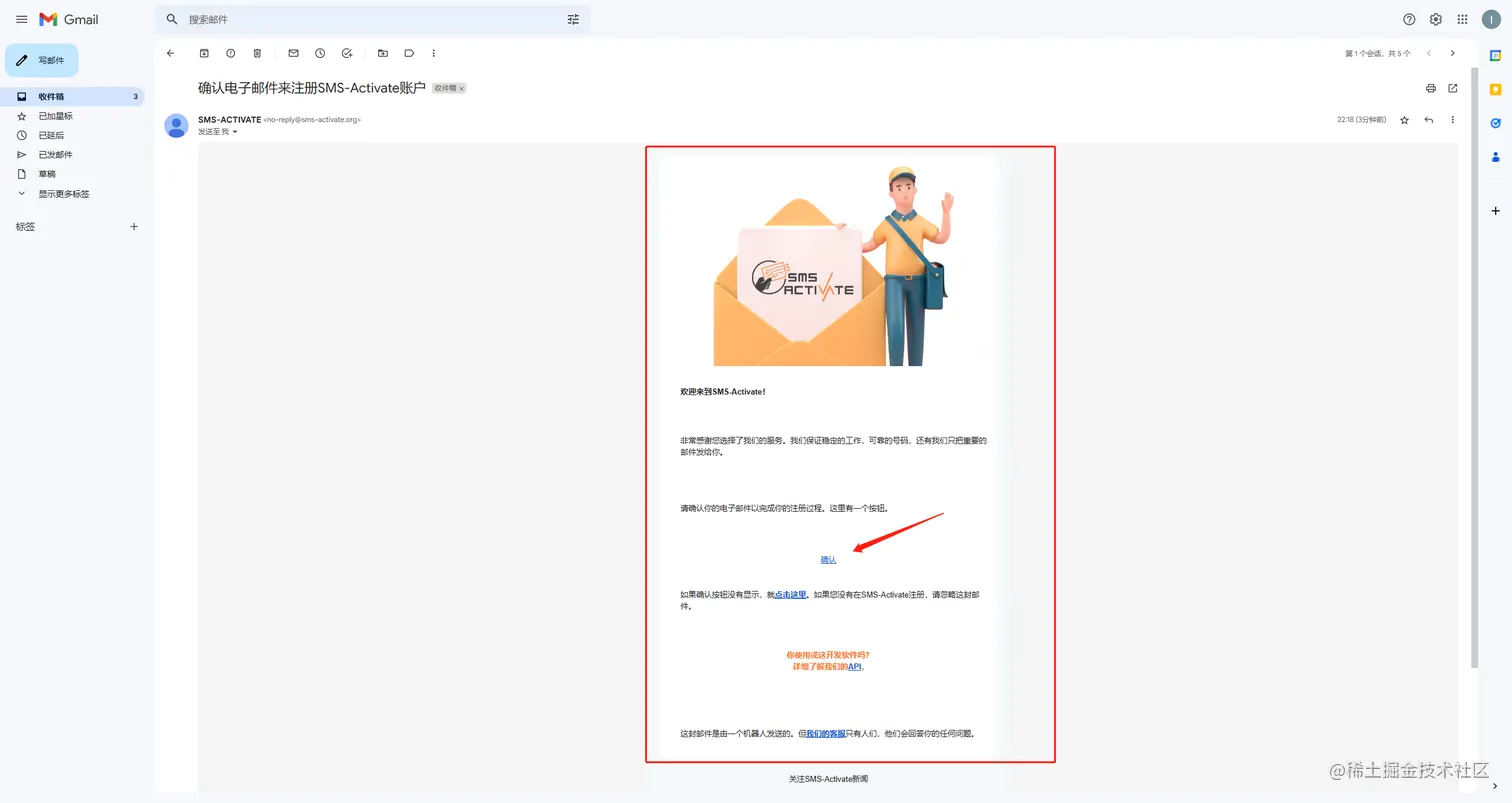Open the account avatar menu

coord(1490,19)
